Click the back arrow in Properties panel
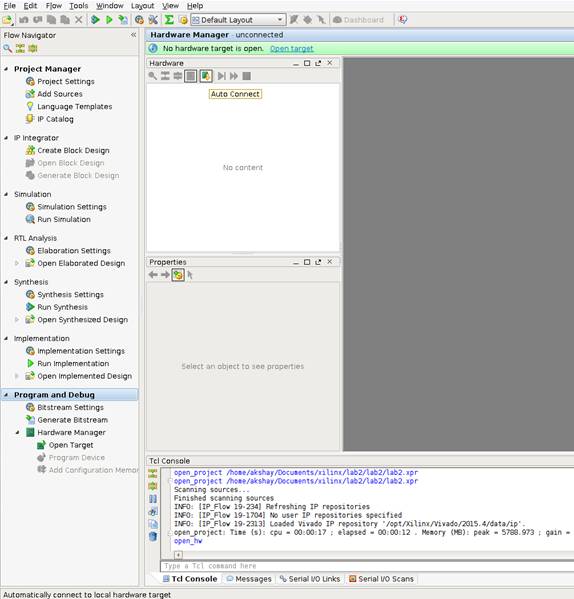The width and height of the screenshot is (574, 599). (153, 275)
